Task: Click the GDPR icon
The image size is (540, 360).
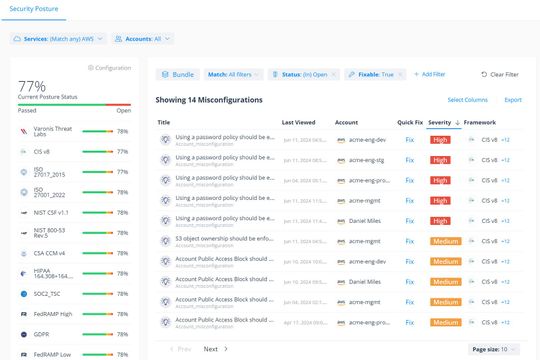Action: (24, 334)
